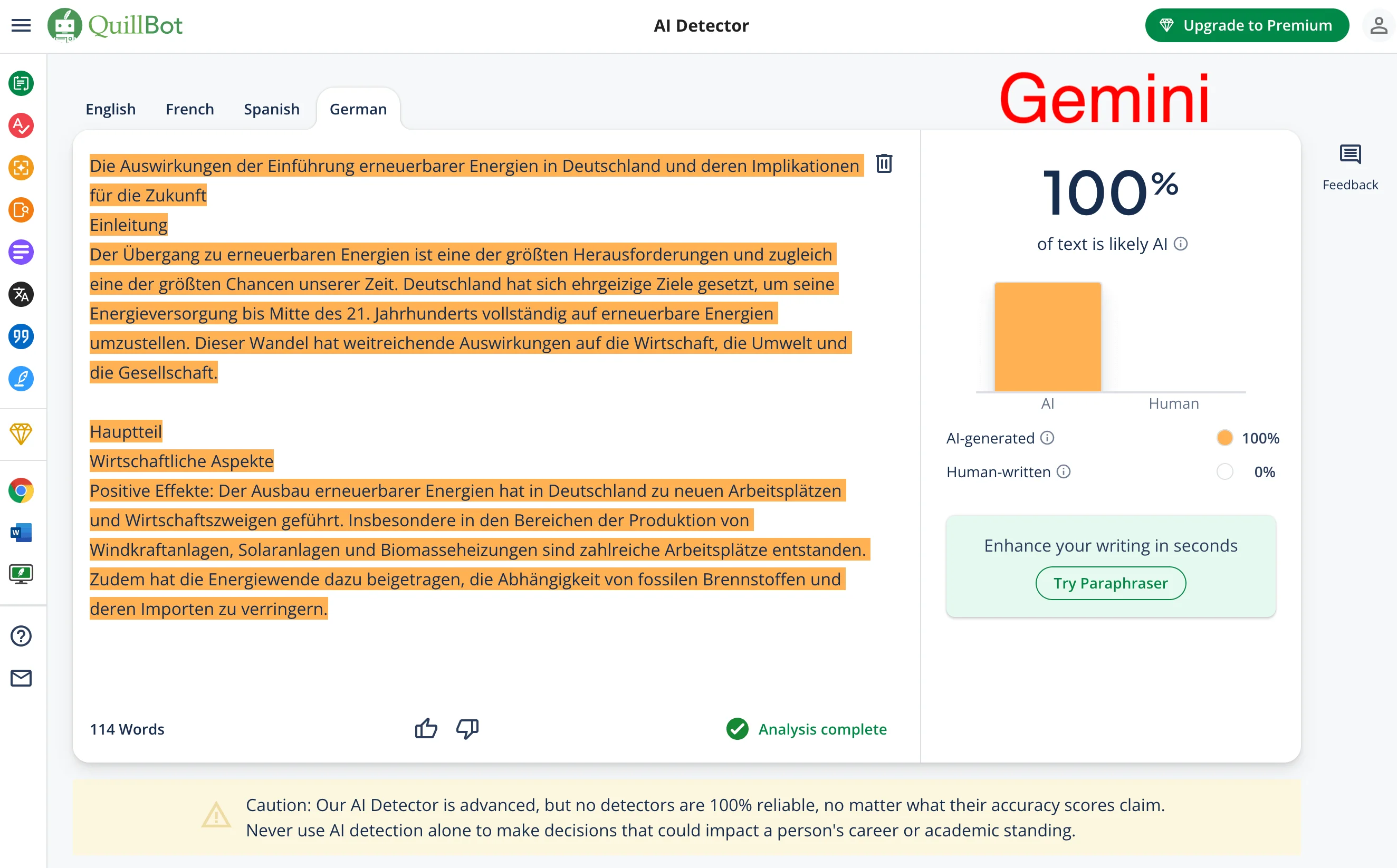Click the Try Paraphraser button

(1111, 583)
